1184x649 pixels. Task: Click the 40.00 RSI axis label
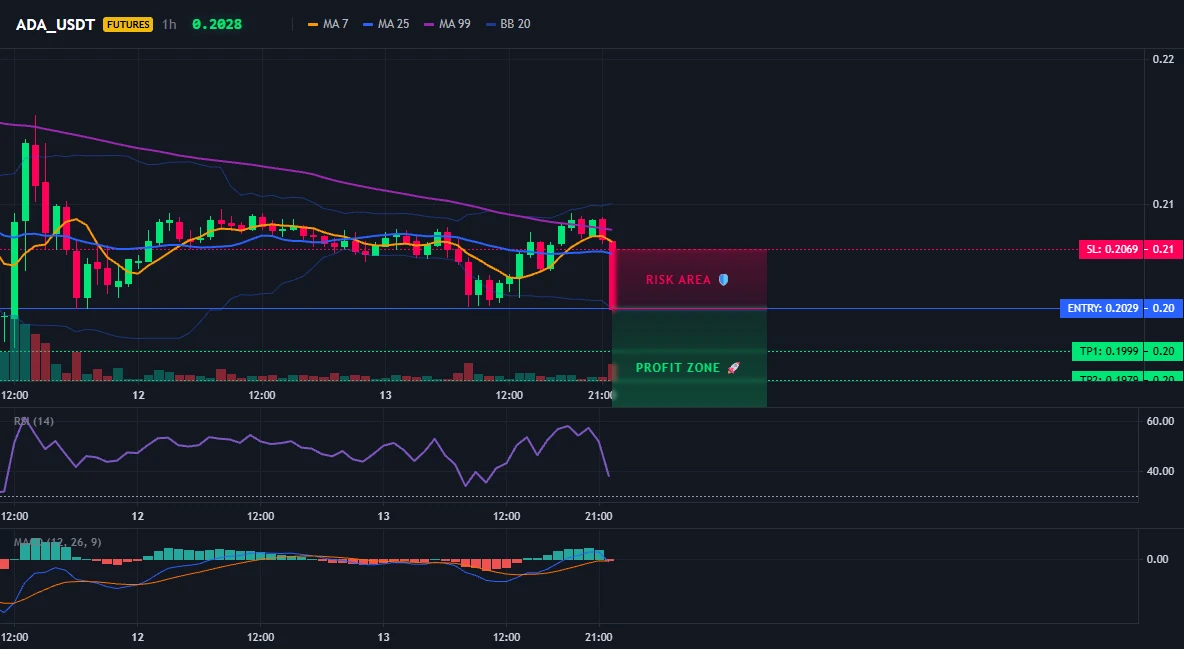click(x=1160, y=471)
